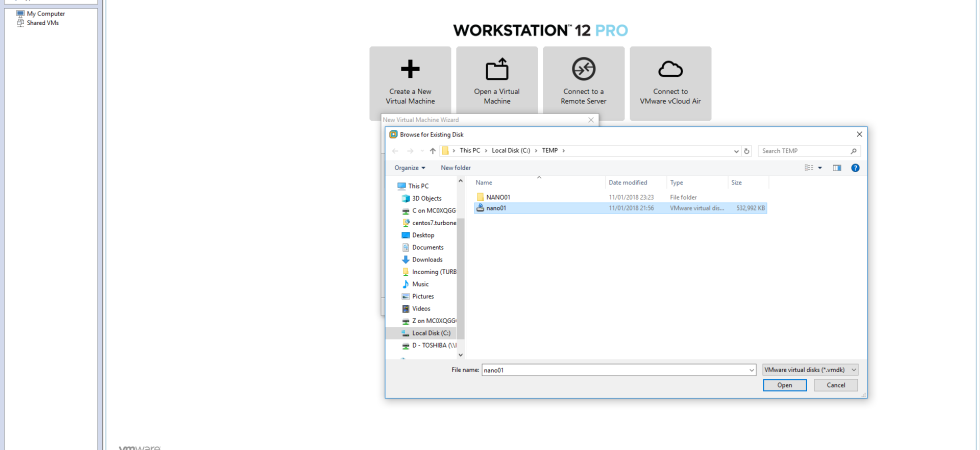Screen dimensions: 980x450
Task: Close the Browse for Existing Disk dialog
Action: (x=859, y=134)
